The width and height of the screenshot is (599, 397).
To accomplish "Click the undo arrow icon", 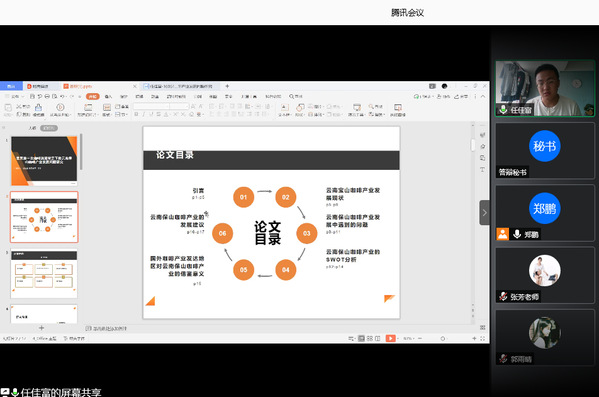I will tap(62, 96).
